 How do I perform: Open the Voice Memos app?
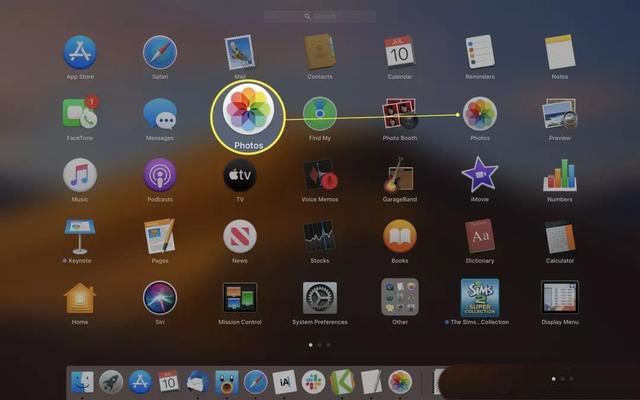319,175
